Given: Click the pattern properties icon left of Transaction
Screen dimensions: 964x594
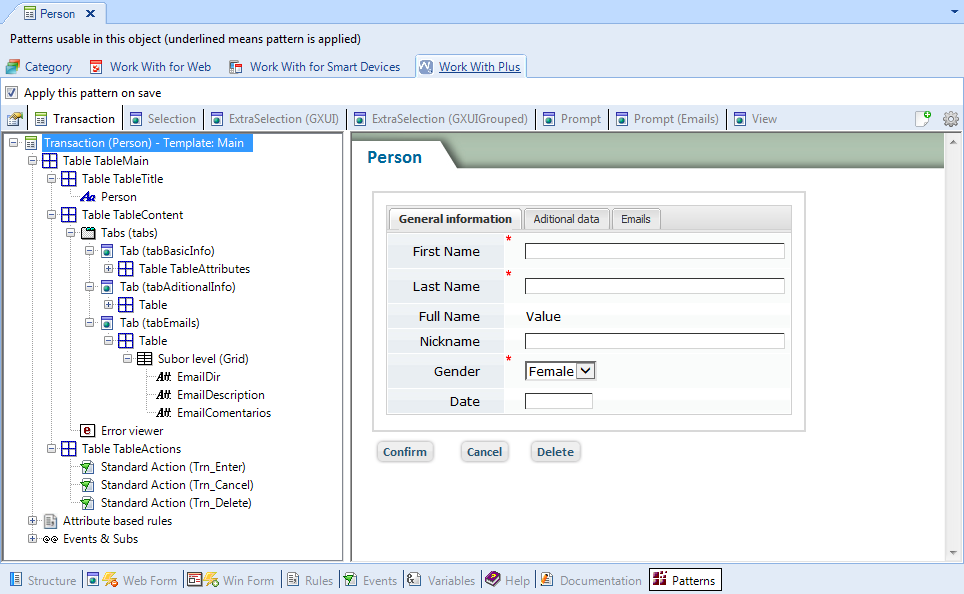Looking at the screenshot, I should 14,119.
